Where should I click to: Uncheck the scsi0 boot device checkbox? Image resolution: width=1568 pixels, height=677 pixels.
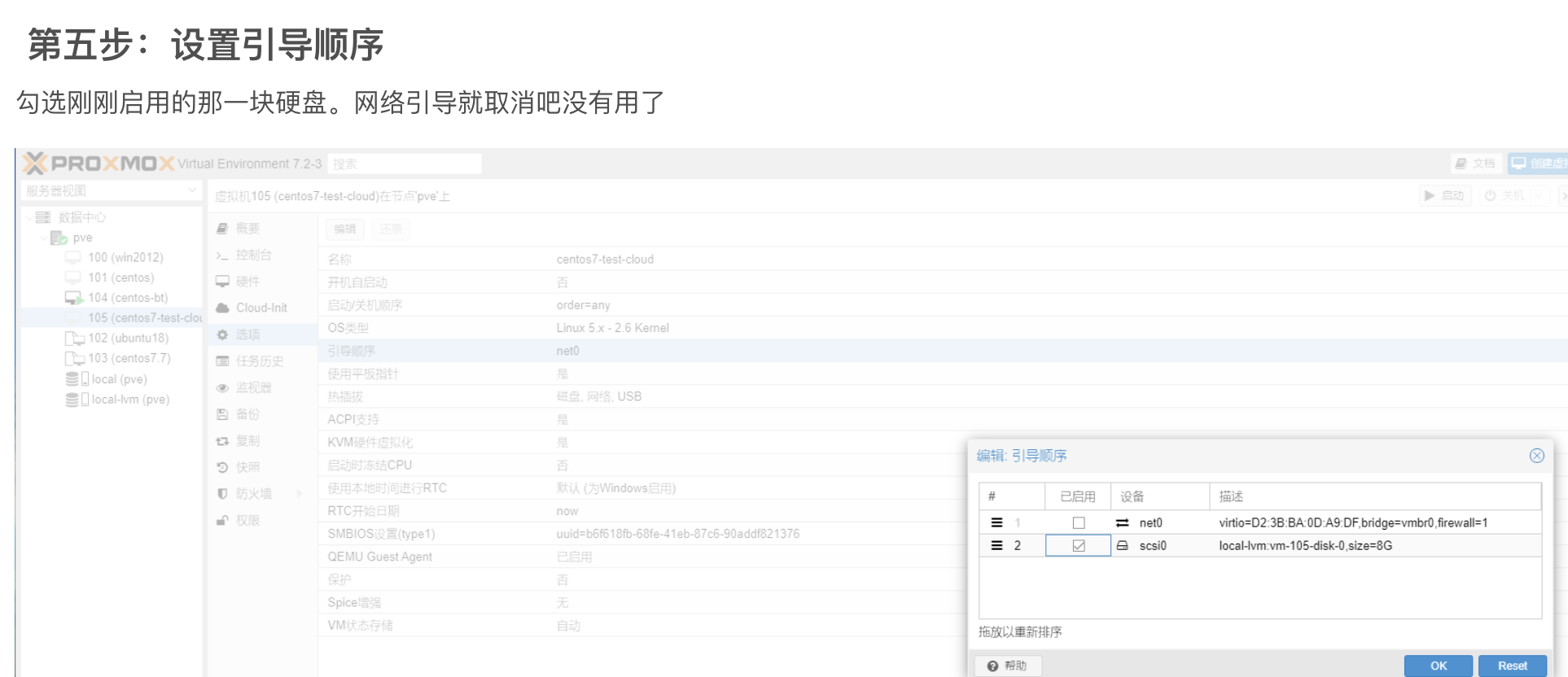[1079, 545]
